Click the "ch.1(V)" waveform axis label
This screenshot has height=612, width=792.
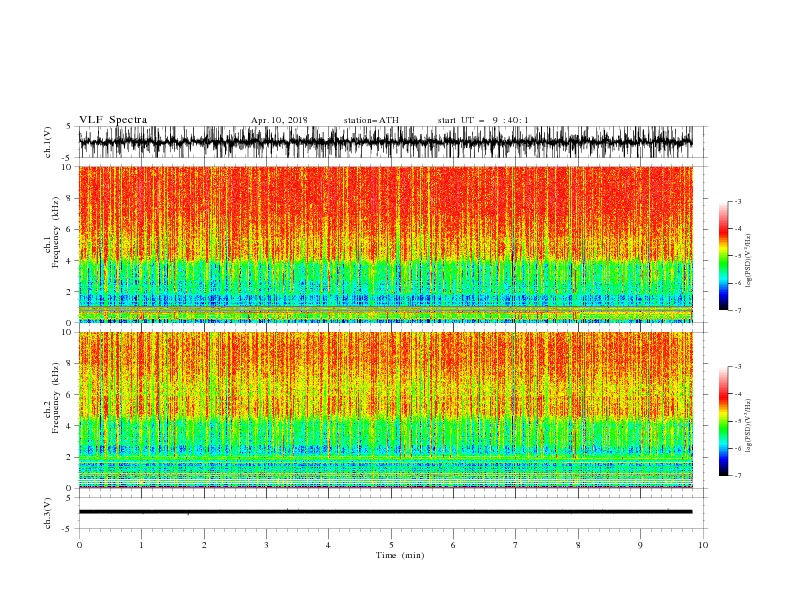(x=48, y=142)
